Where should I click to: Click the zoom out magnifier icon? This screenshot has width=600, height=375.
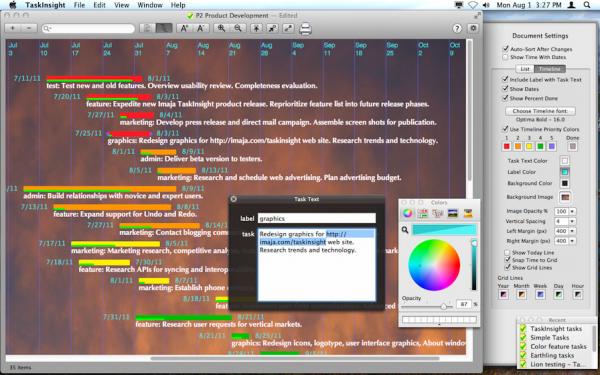click(x=238, y=28)
